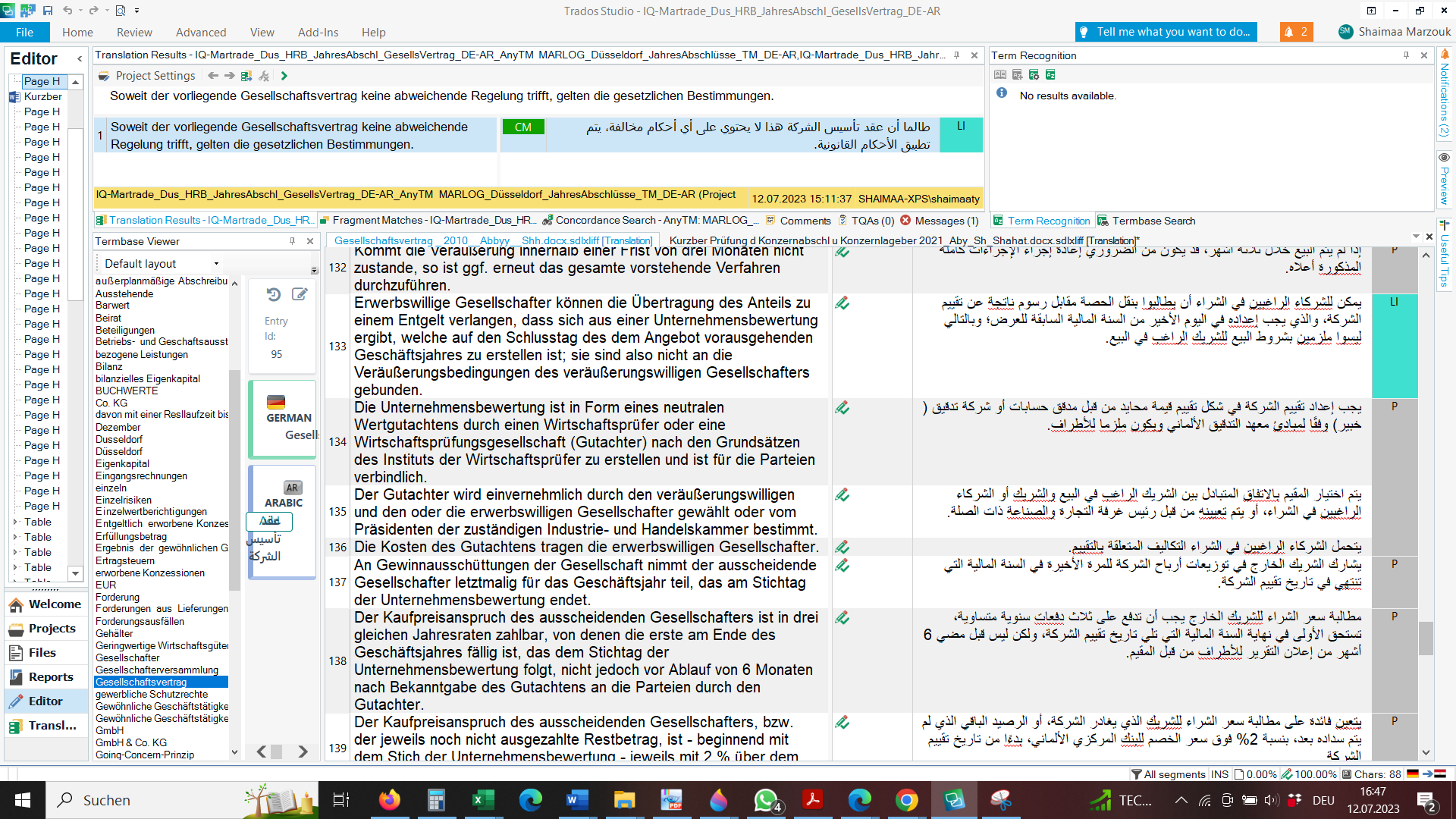
Task: Click the edit entry pencil icon
Action: pos(300,294)
